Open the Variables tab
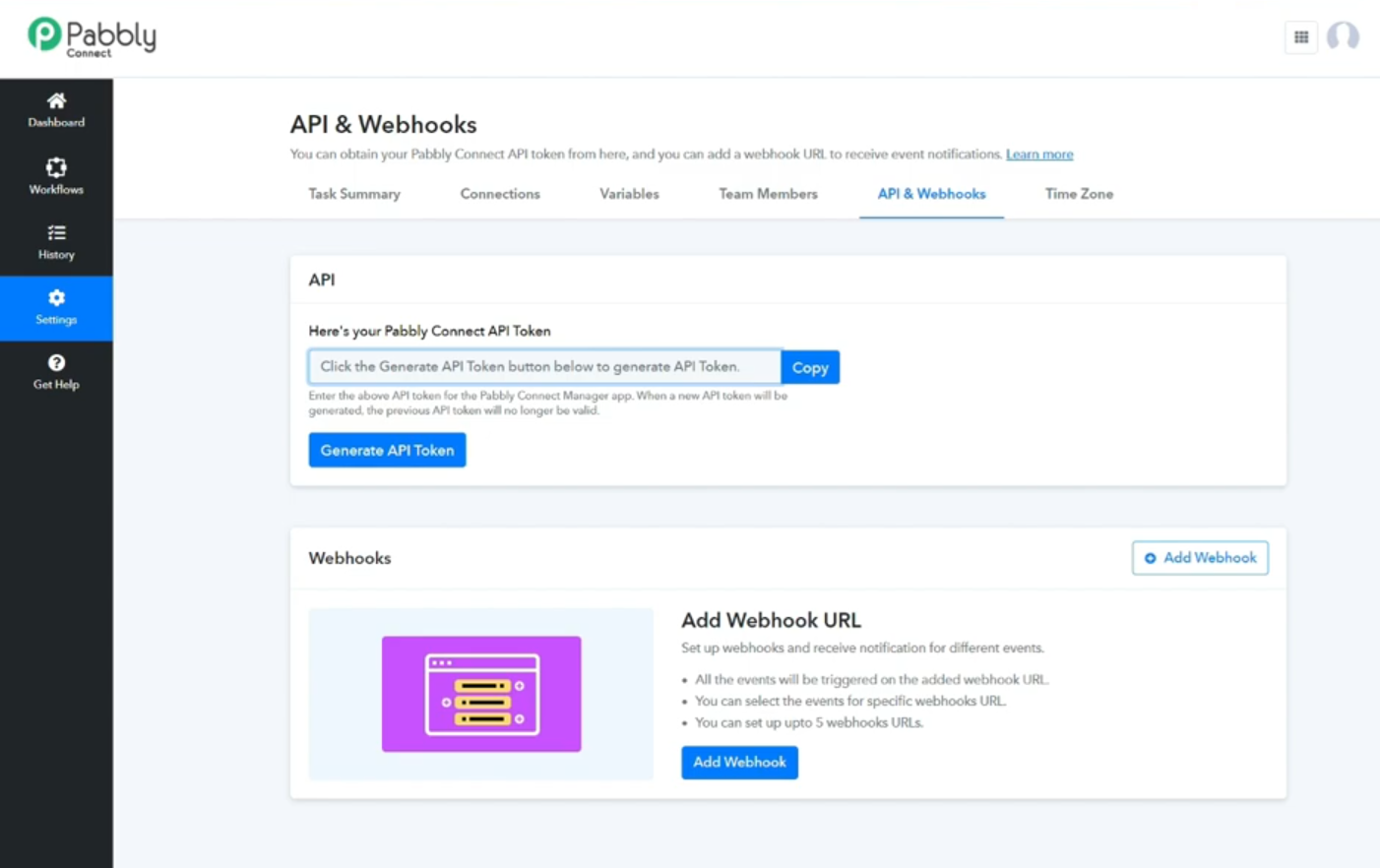 pos(629,194)
